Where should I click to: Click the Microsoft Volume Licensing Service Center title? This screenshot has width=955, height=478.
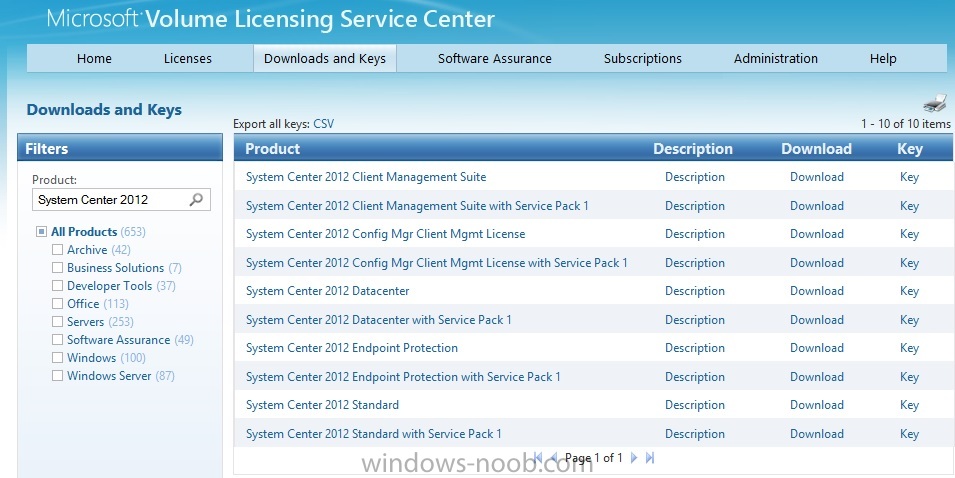tap(271, 18)
